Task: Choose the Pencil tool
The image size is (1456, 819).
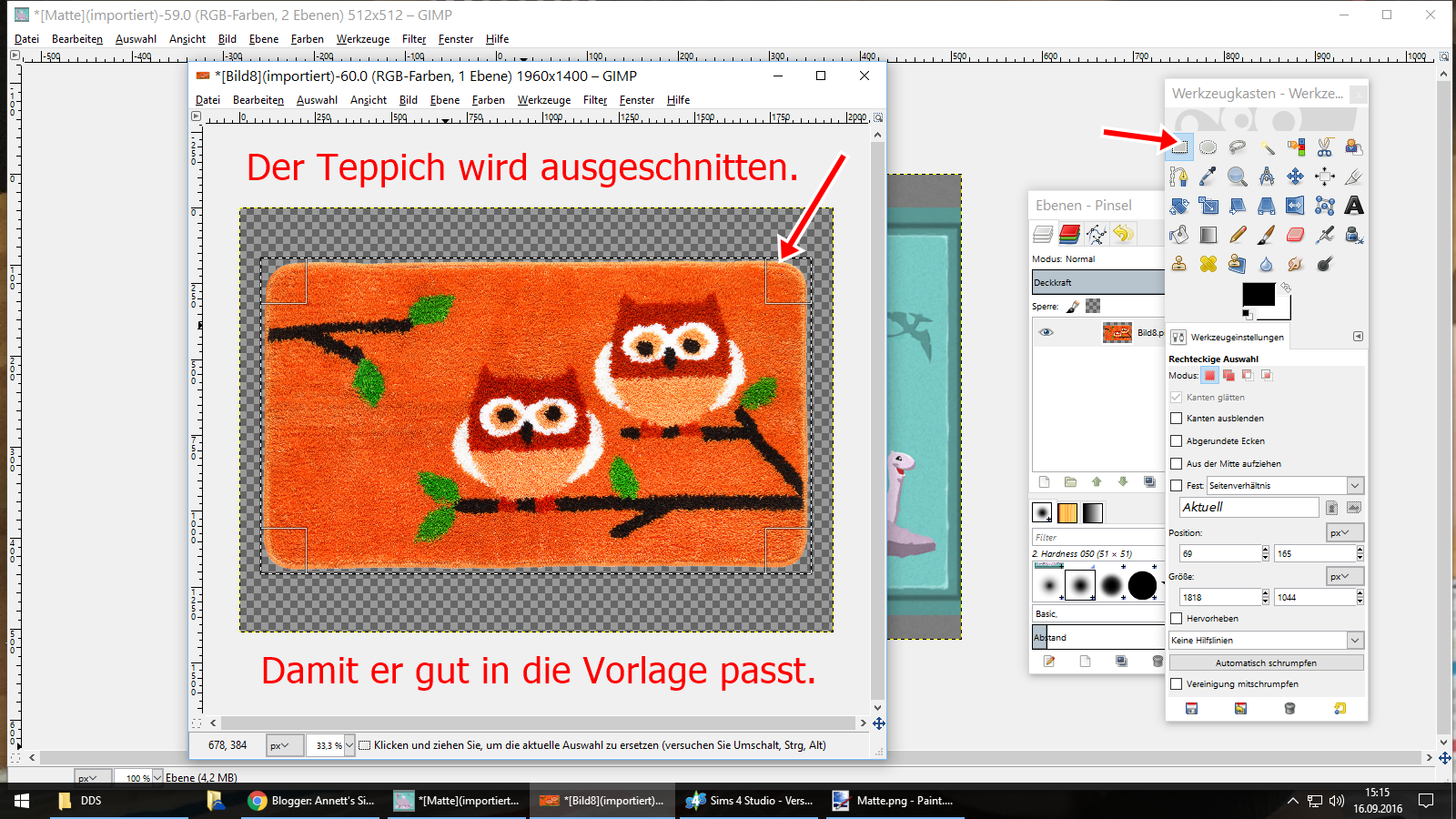Action: pyautogui.click(x=1238, y=235)
